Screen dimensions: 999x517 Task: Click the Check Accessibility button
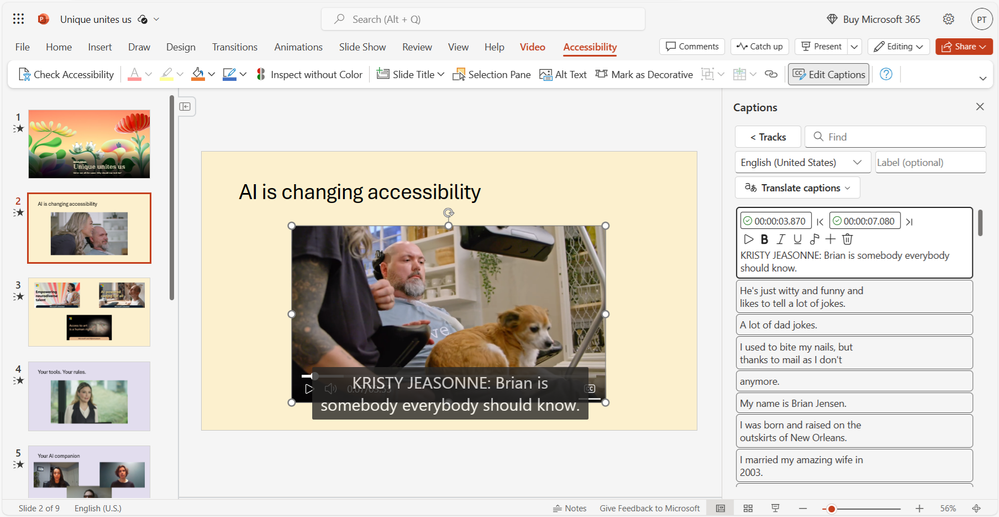[66, 75]
